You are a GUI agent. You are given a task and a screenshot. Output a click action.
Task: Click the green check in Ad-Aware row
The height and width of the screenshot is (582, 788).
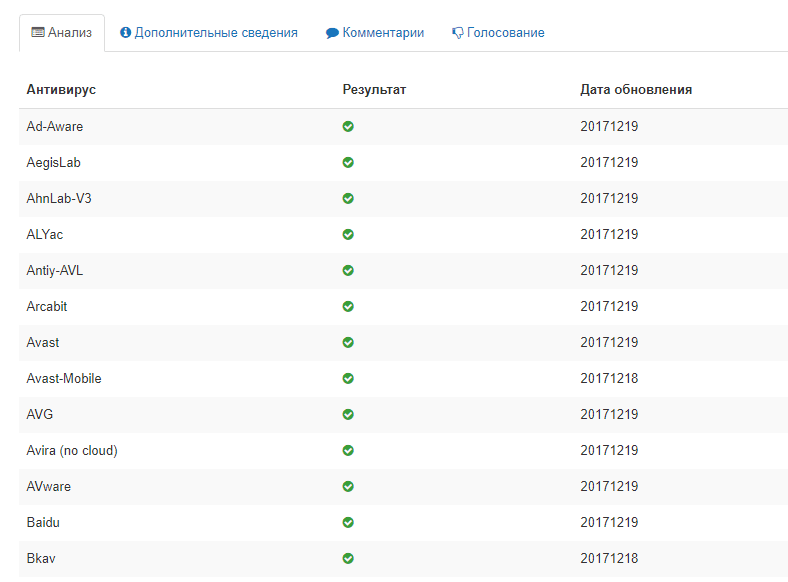coord(348,126)
